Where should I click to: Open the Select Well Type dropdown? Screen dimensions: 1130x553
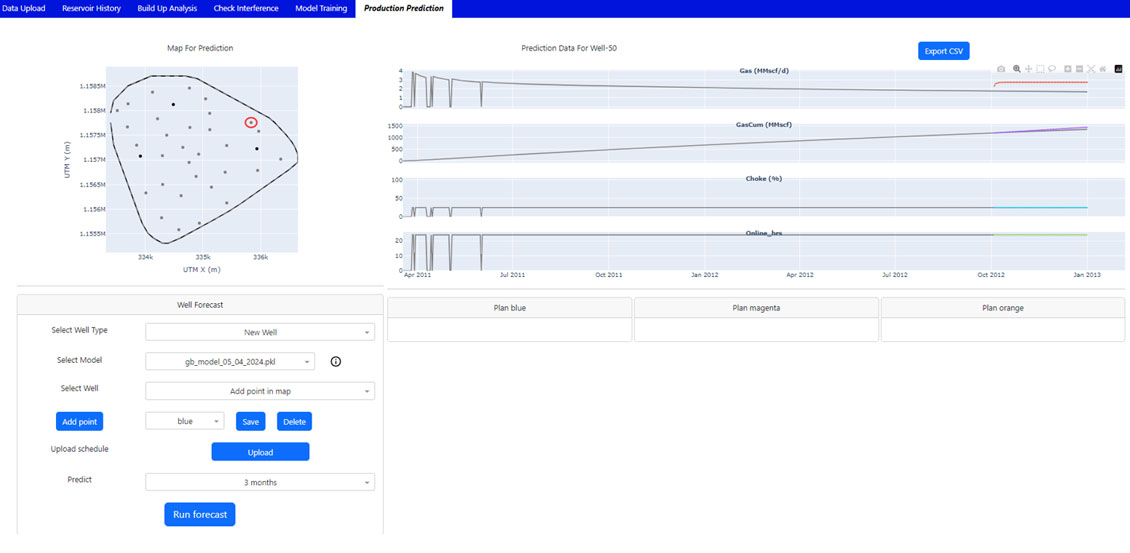(x=260, y=332)
